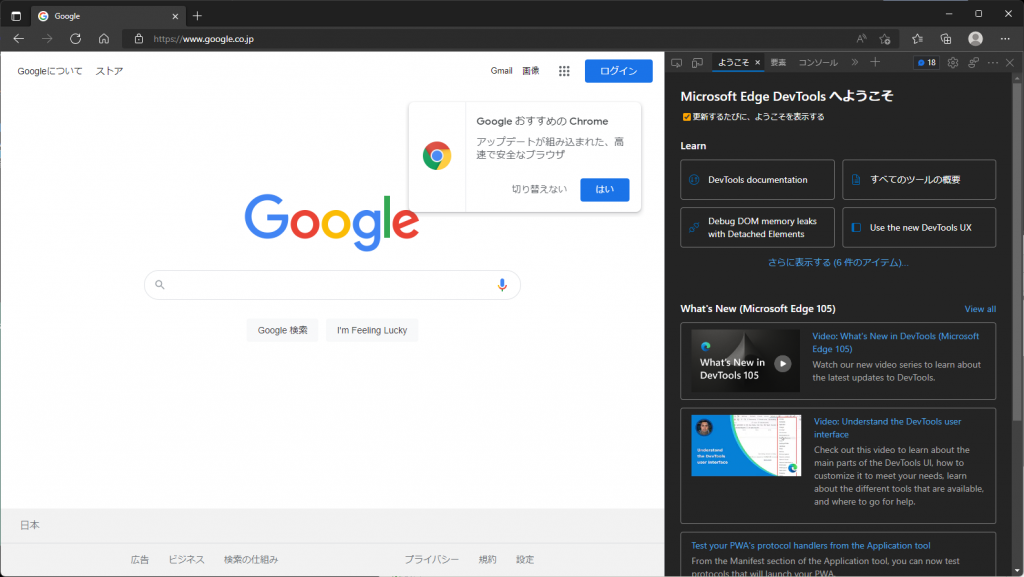Click the Edge profile avatar
This screenshot has width=1024, height=577.
975,38
